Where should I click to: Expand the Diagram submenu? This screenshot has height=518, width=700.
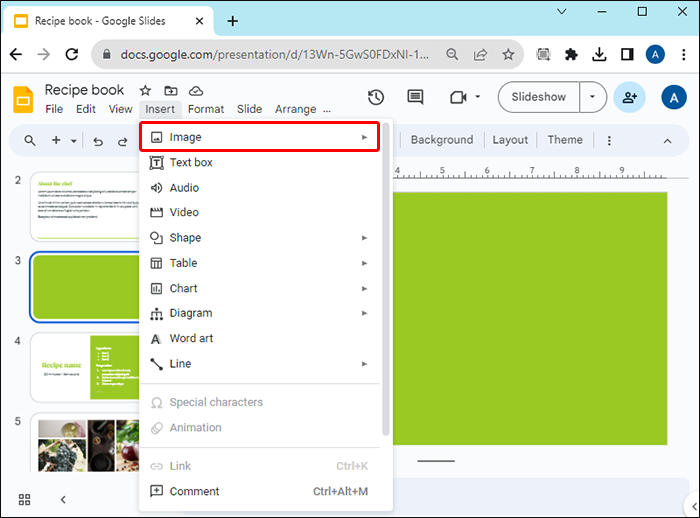(259, 313)
